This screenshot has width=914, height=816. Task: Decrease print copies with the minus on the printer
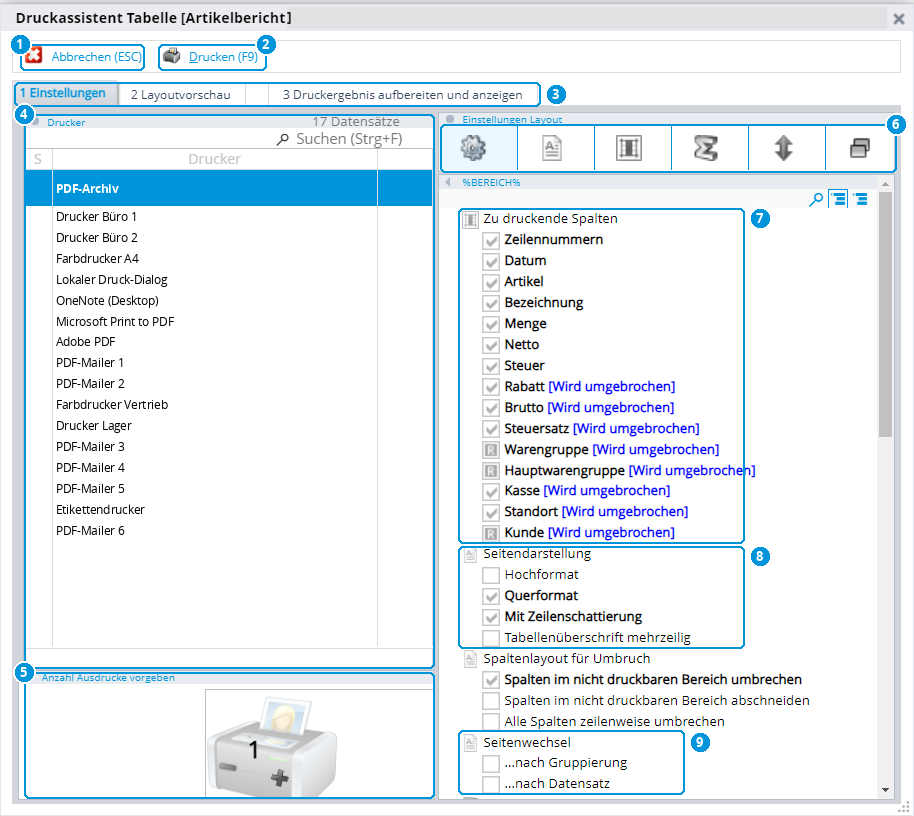pos(227,767)
